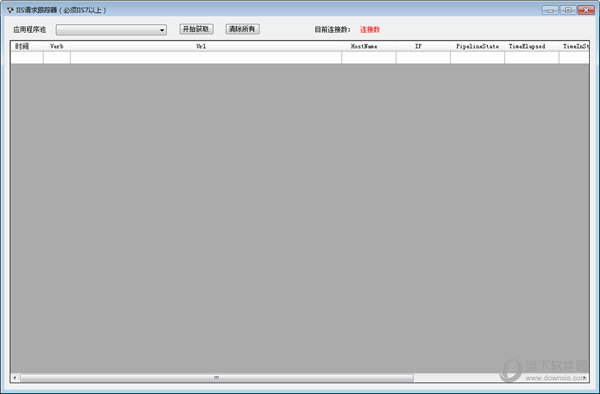Open the application pool dropdown arrow
The image size is (600, 394).
coord(162,30)
